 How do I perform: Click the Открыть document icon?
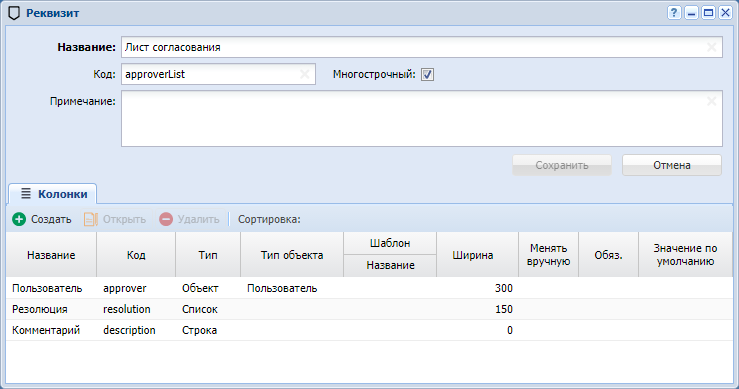pyautogui.click(x=90, y=219)
